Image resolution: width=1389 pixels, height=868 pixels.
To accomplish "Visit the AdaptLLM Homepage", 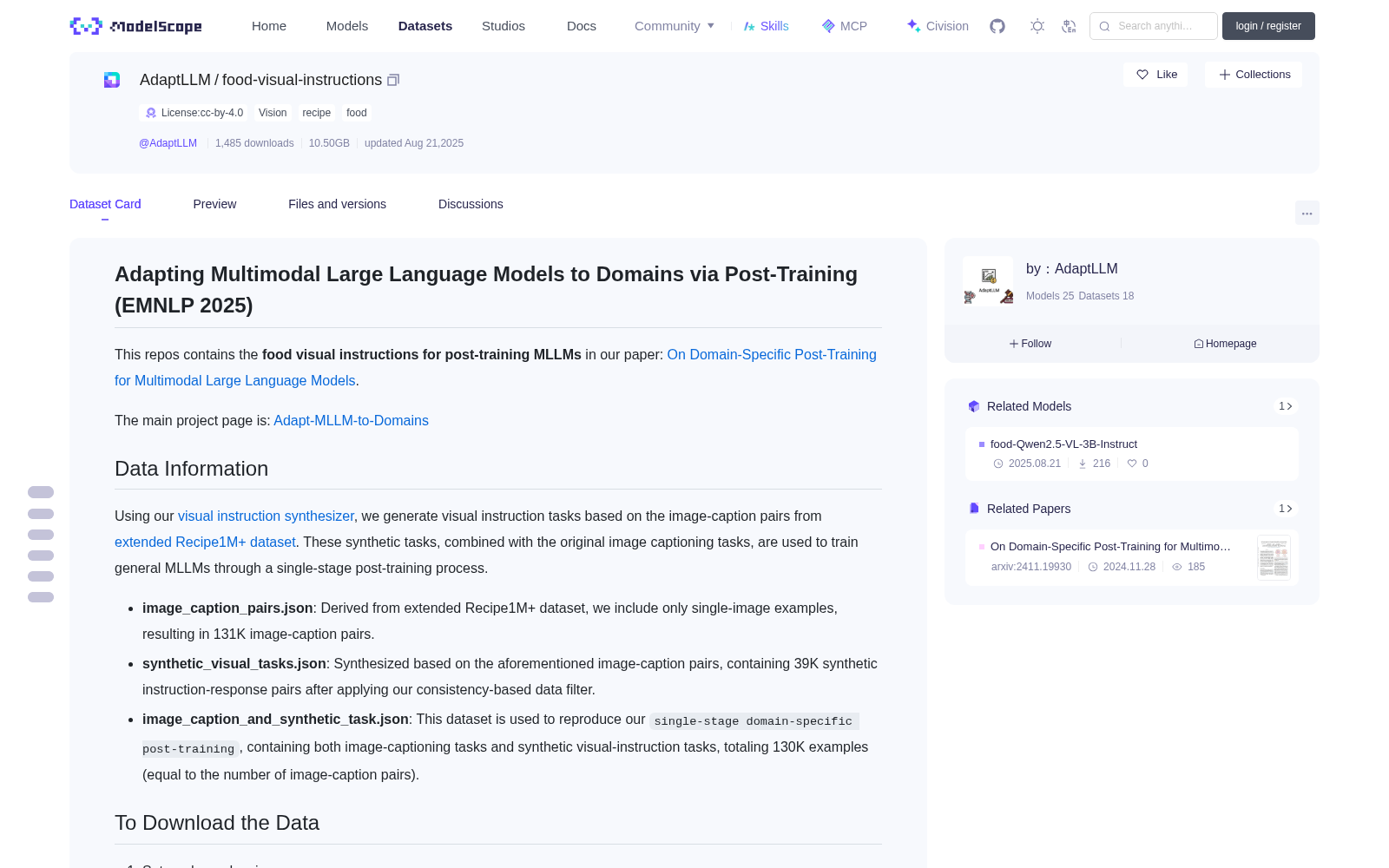I will click(x=1225, y=344).
